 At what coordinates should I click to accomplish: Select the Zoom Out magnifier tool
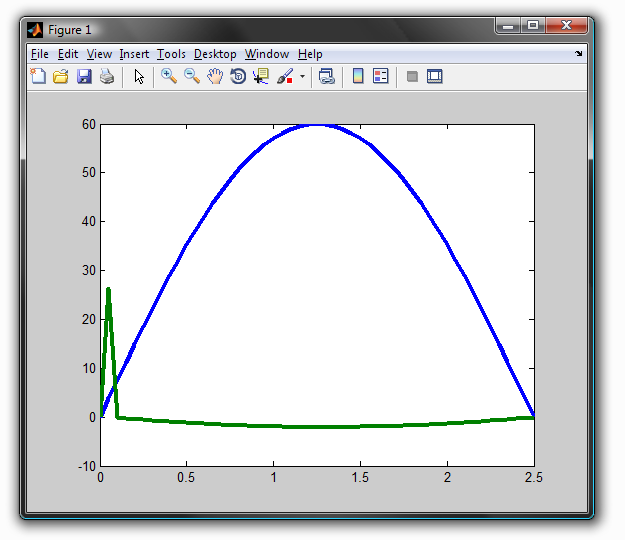coord(191,76)
